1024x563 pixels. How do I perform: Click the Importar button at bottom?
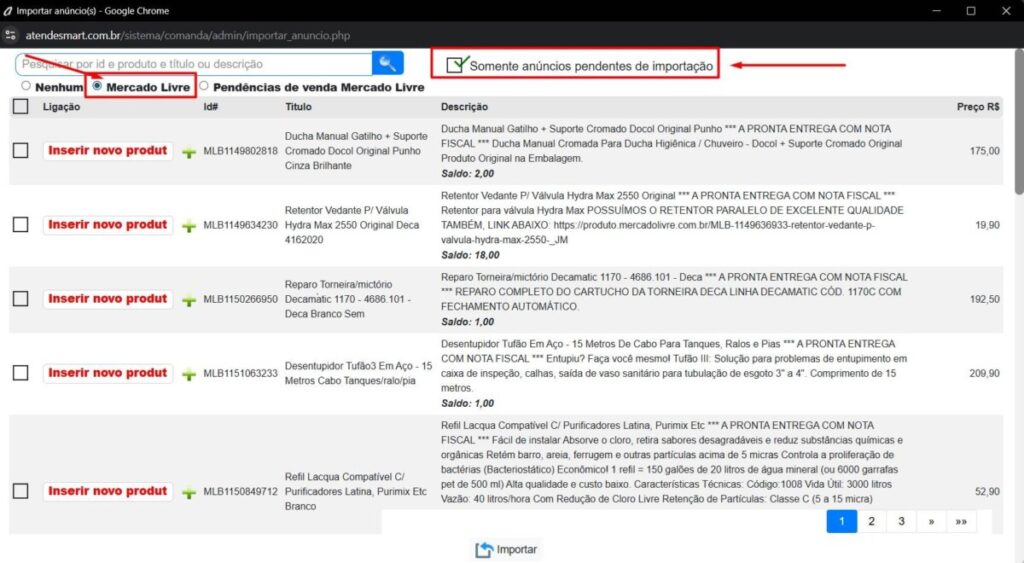(506, 550)
